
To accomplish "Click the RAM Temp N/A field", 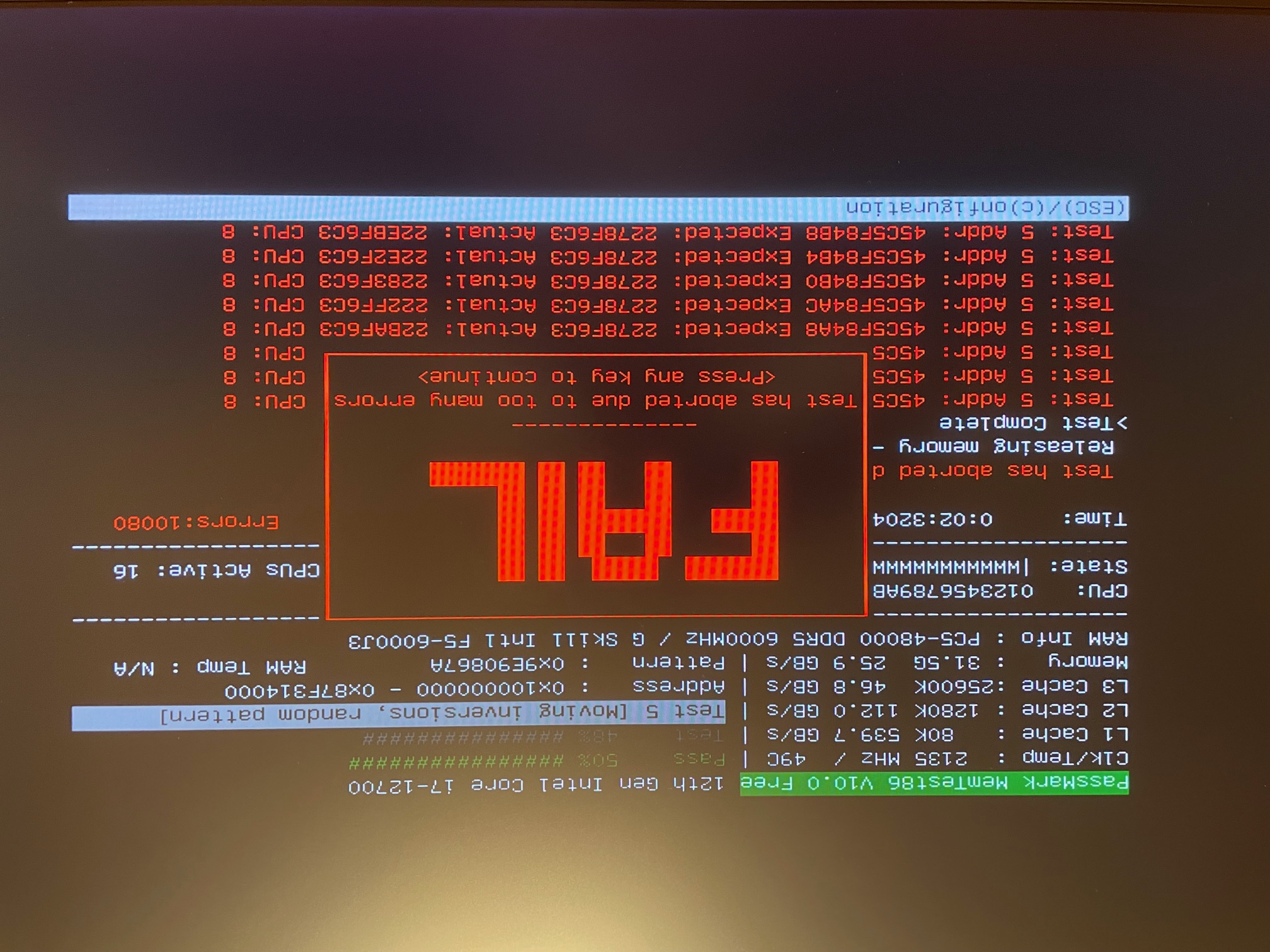I will pyautogui.click(x=210, y=667).
